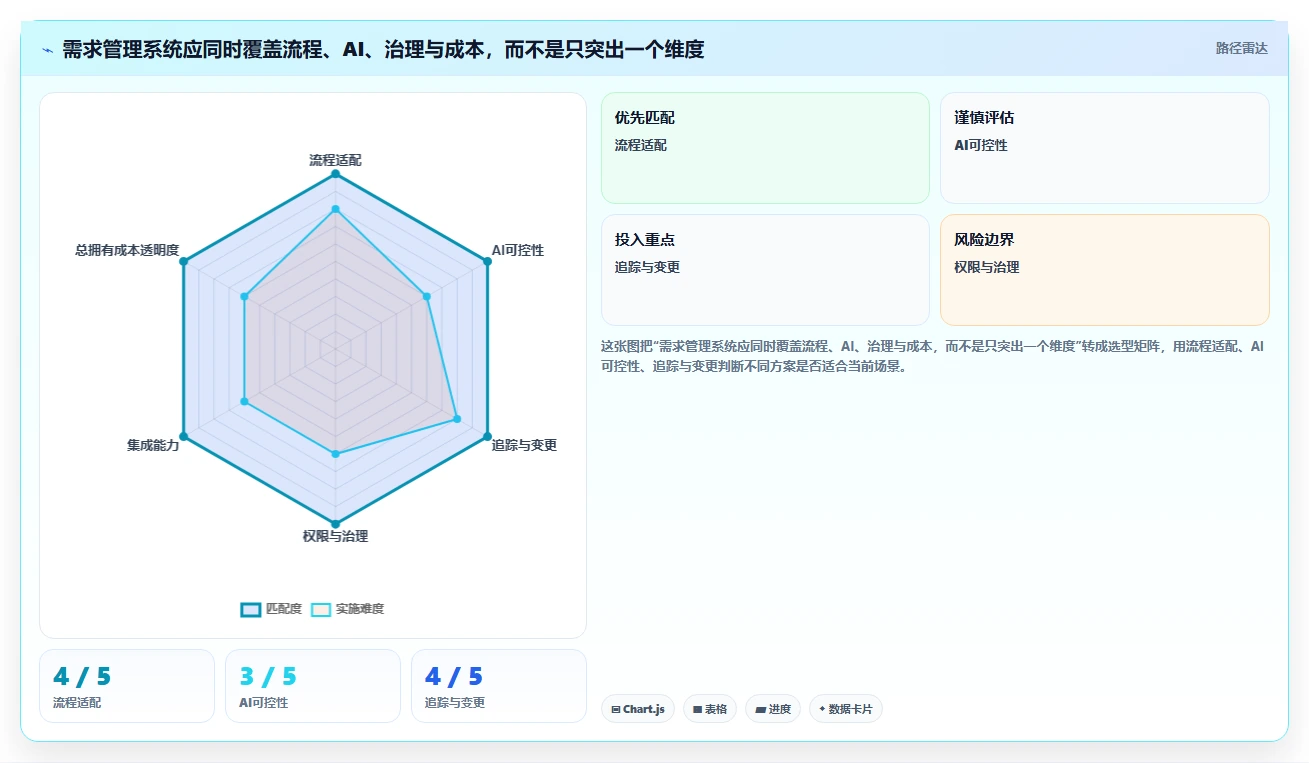Click 匹配度 outer point on 权限与治理 axis
The height and width of the screenshot is (763, 1309).
pos(335,523)
